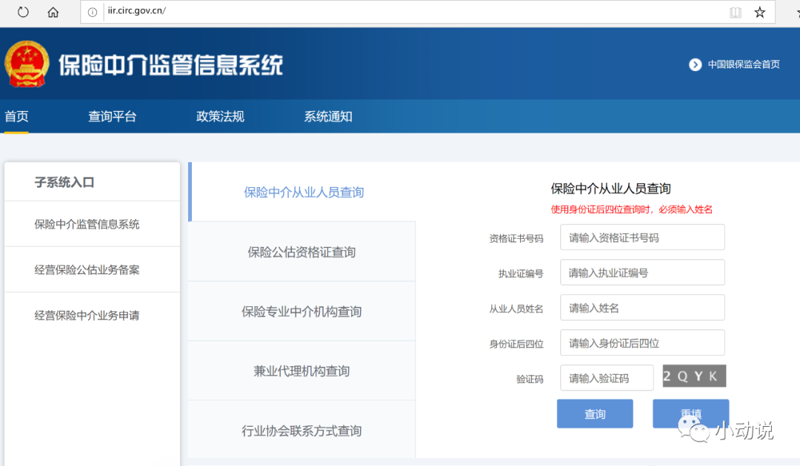Focus the 资格证书号码 input field

[642, 237]
